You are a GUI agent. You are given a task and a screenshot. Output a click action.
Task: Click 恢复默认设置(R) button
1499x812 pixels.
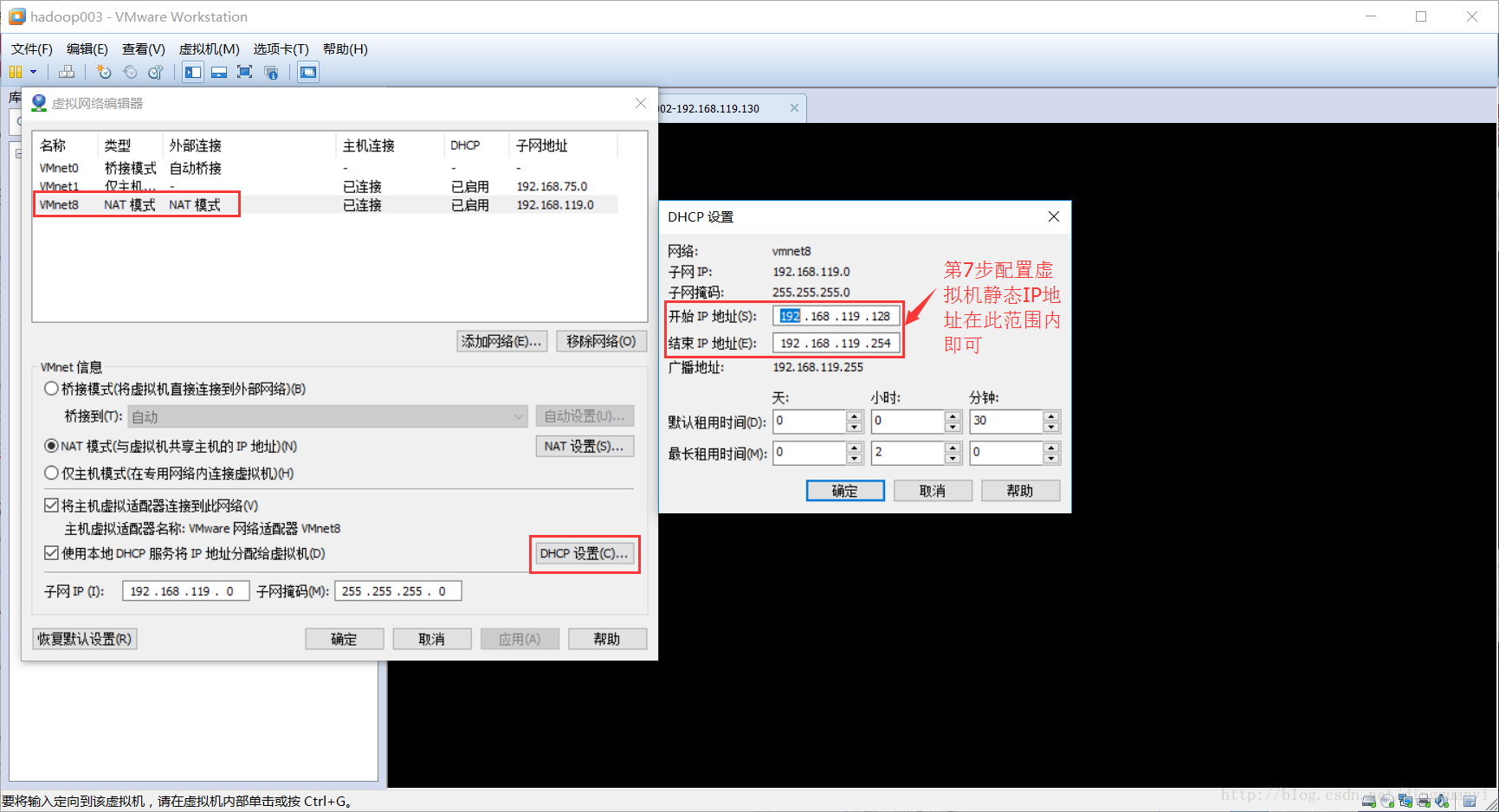pos(85,639)
